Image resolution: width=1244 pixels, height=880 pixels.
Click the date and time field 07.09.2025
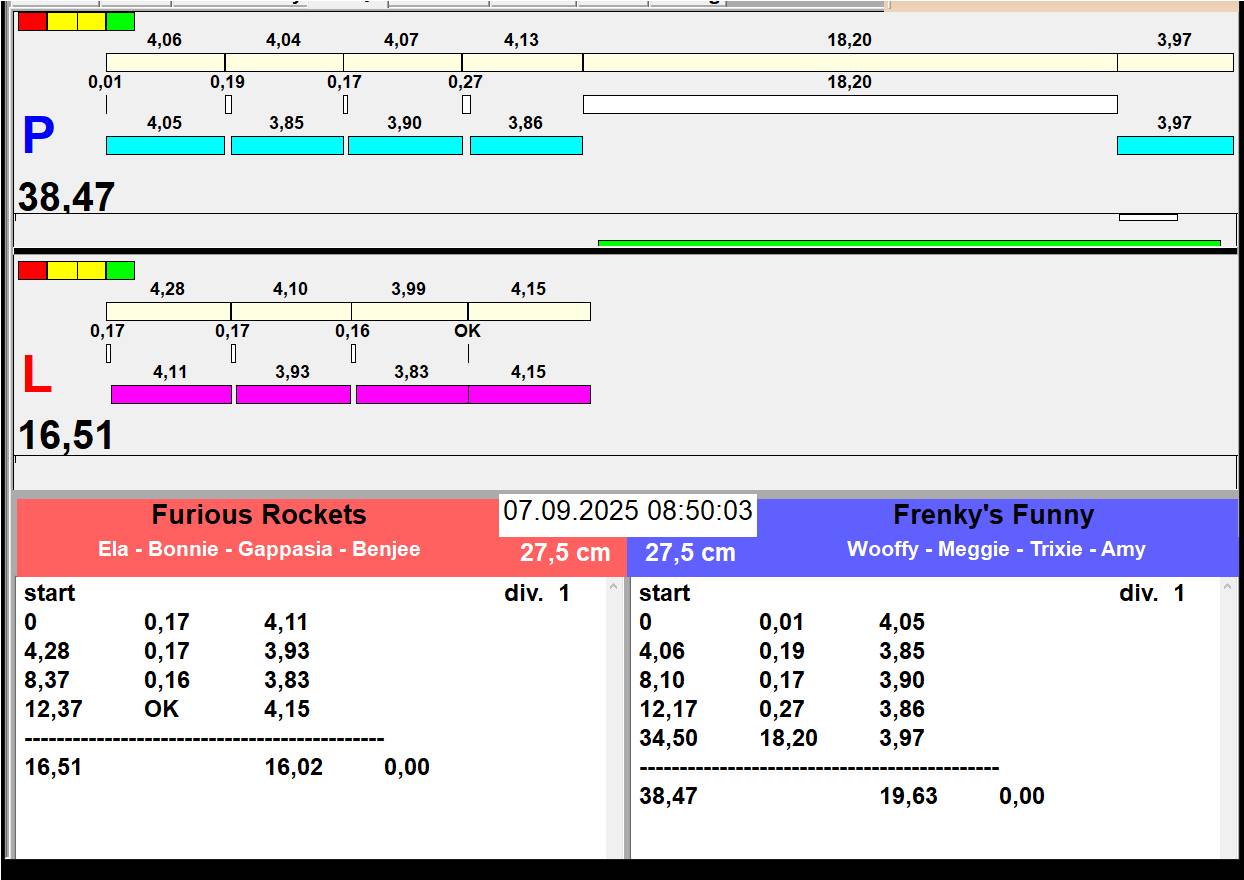click(x=627, y=511)
